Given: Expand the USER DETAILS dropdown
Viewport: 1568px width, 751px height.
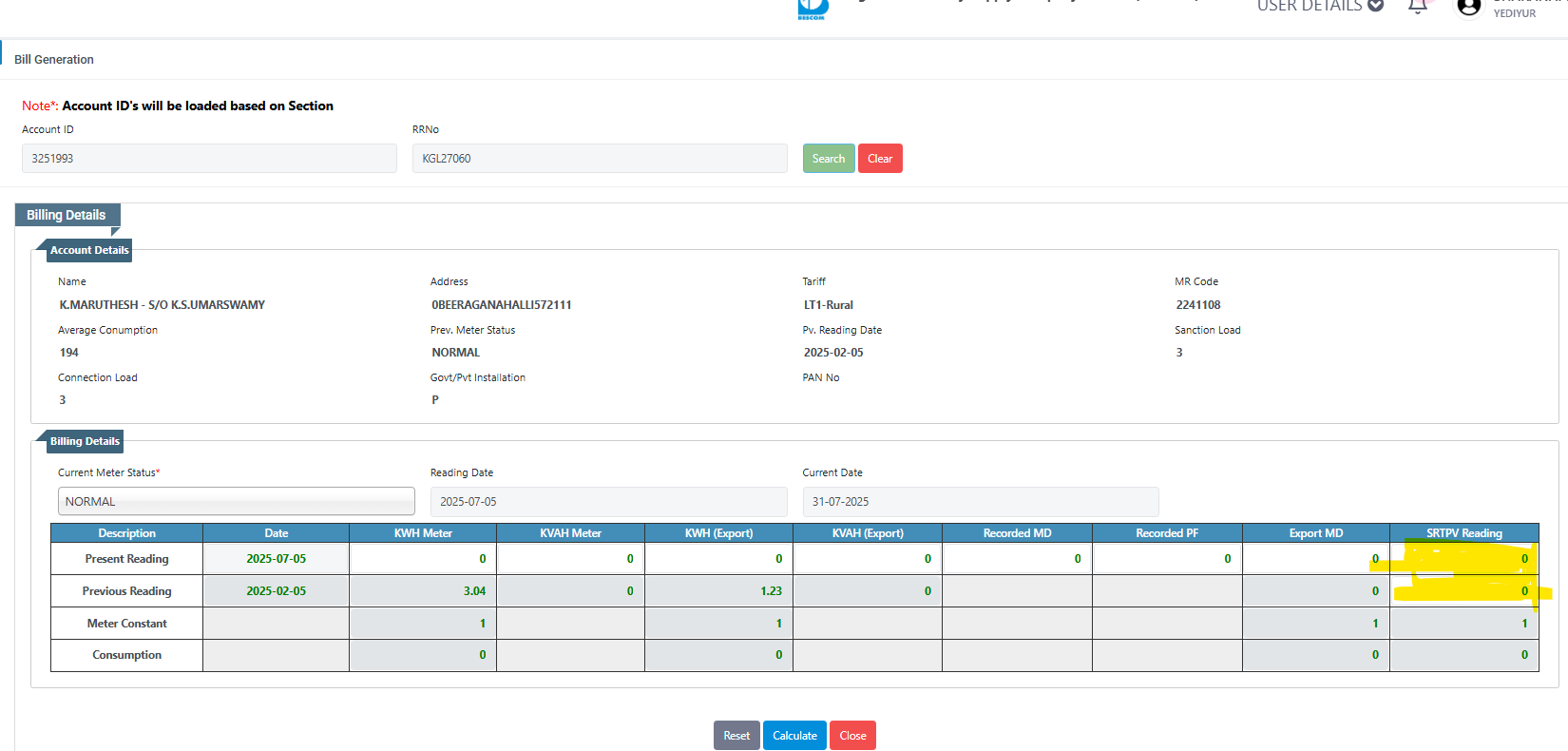Looking at the screenshot, I should (1319, 7).
